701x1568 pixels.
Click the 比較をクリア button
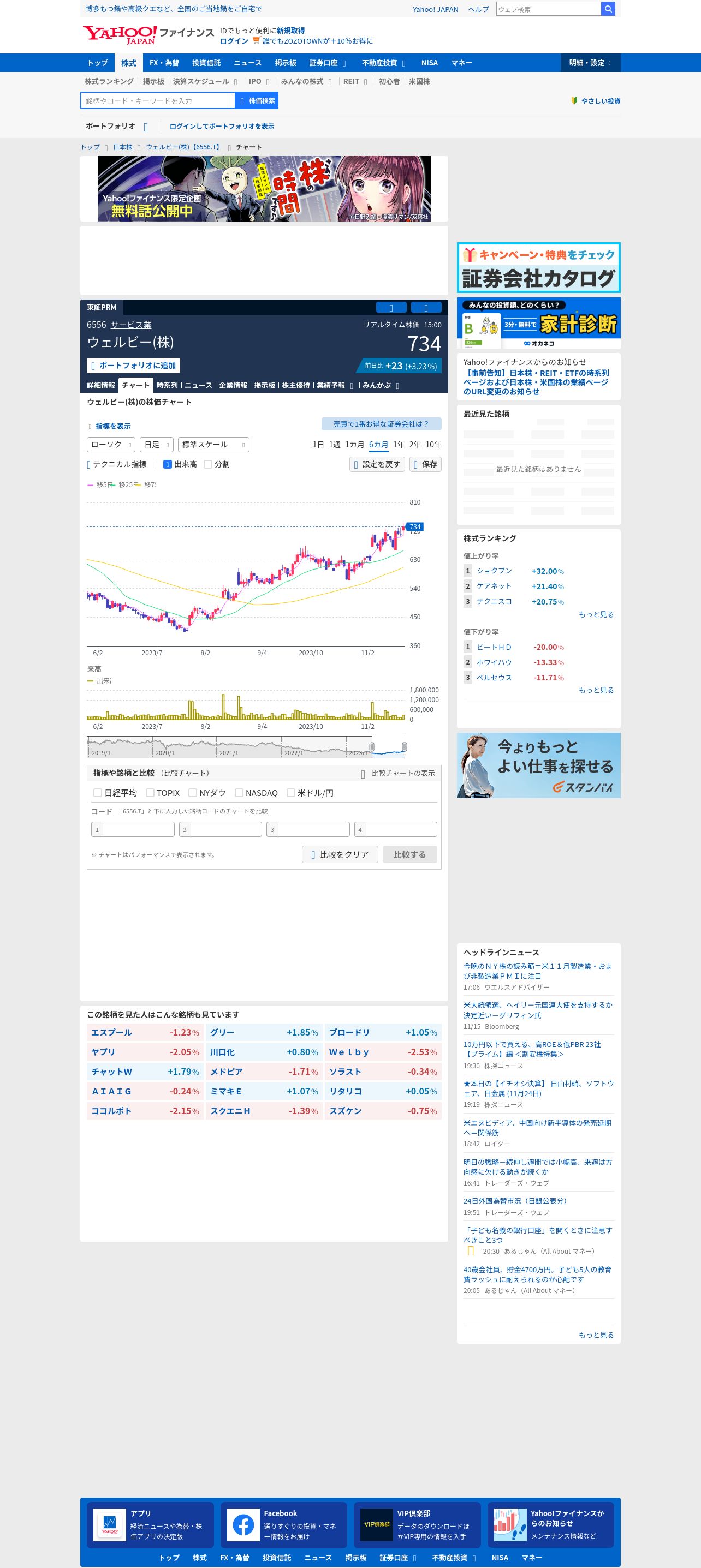[x=340, y=854]
